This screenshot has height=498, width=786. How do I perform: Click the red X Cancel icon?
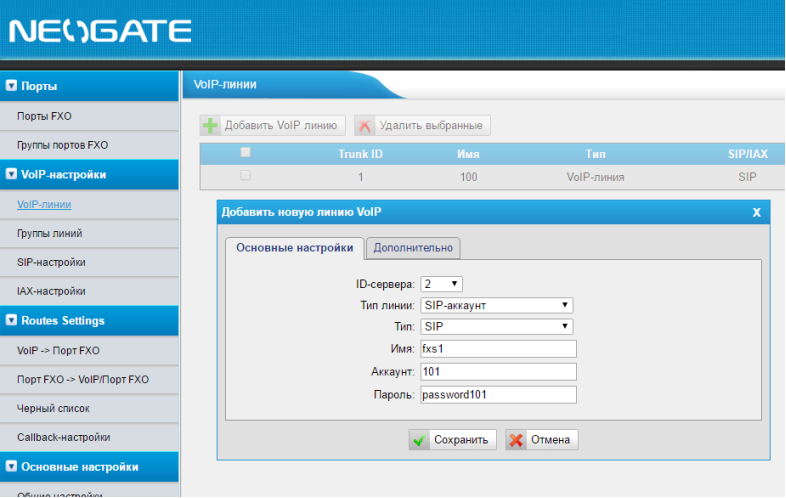516,440
